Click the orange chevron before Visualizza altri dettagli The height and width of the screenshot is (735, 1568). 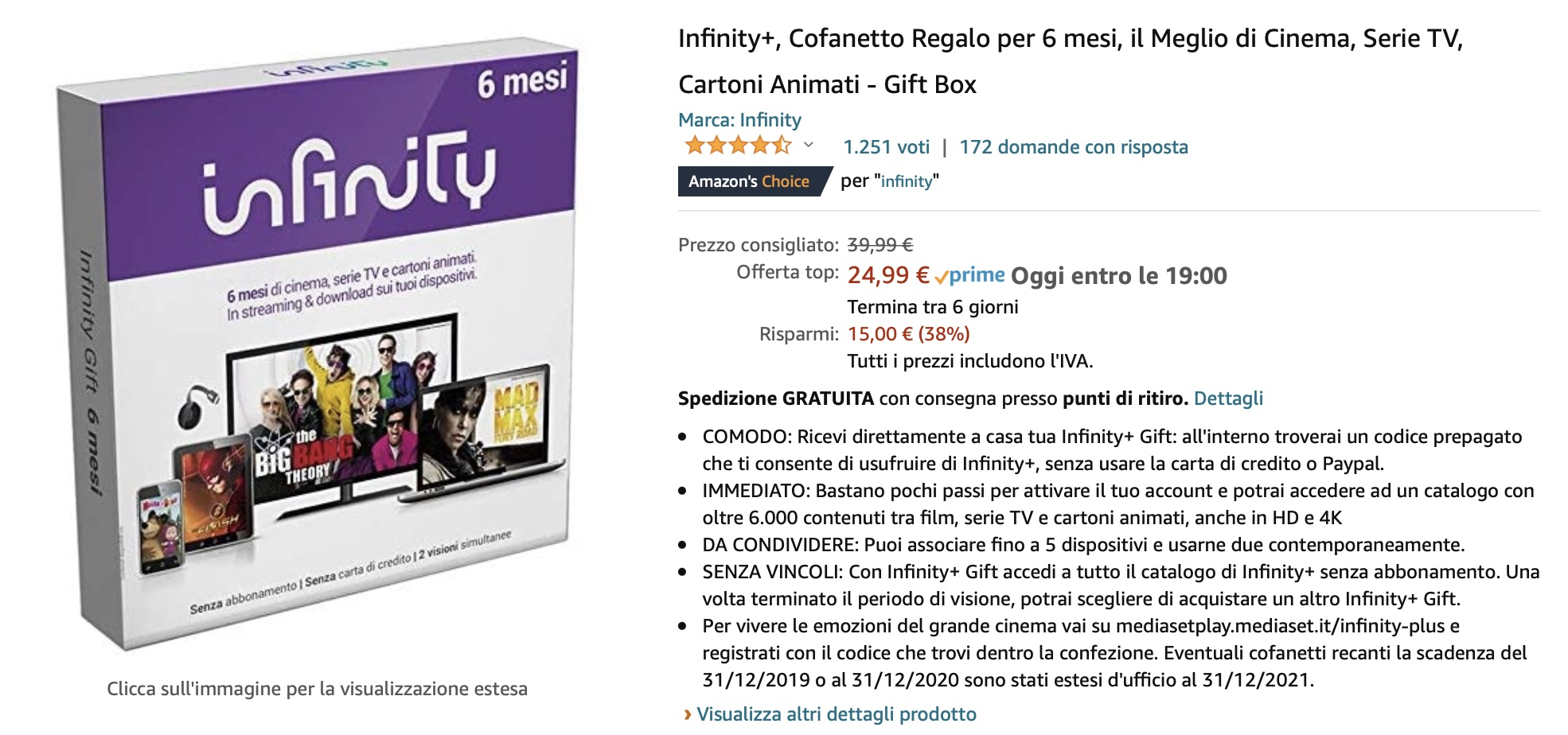(686, 715)
